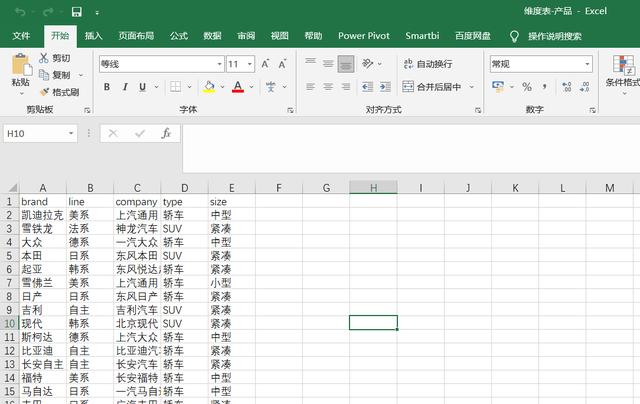Screen dimensions: 640x404
Task: Open the Paste options dropdown arrow
Action: [22, 93]
